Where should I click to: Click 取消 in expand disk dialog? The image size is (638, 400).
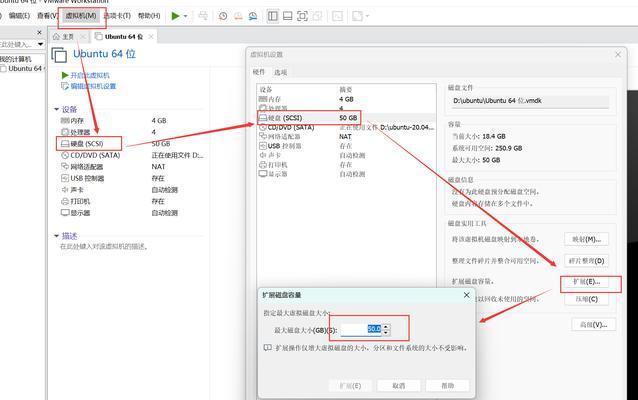click(399, 386)
